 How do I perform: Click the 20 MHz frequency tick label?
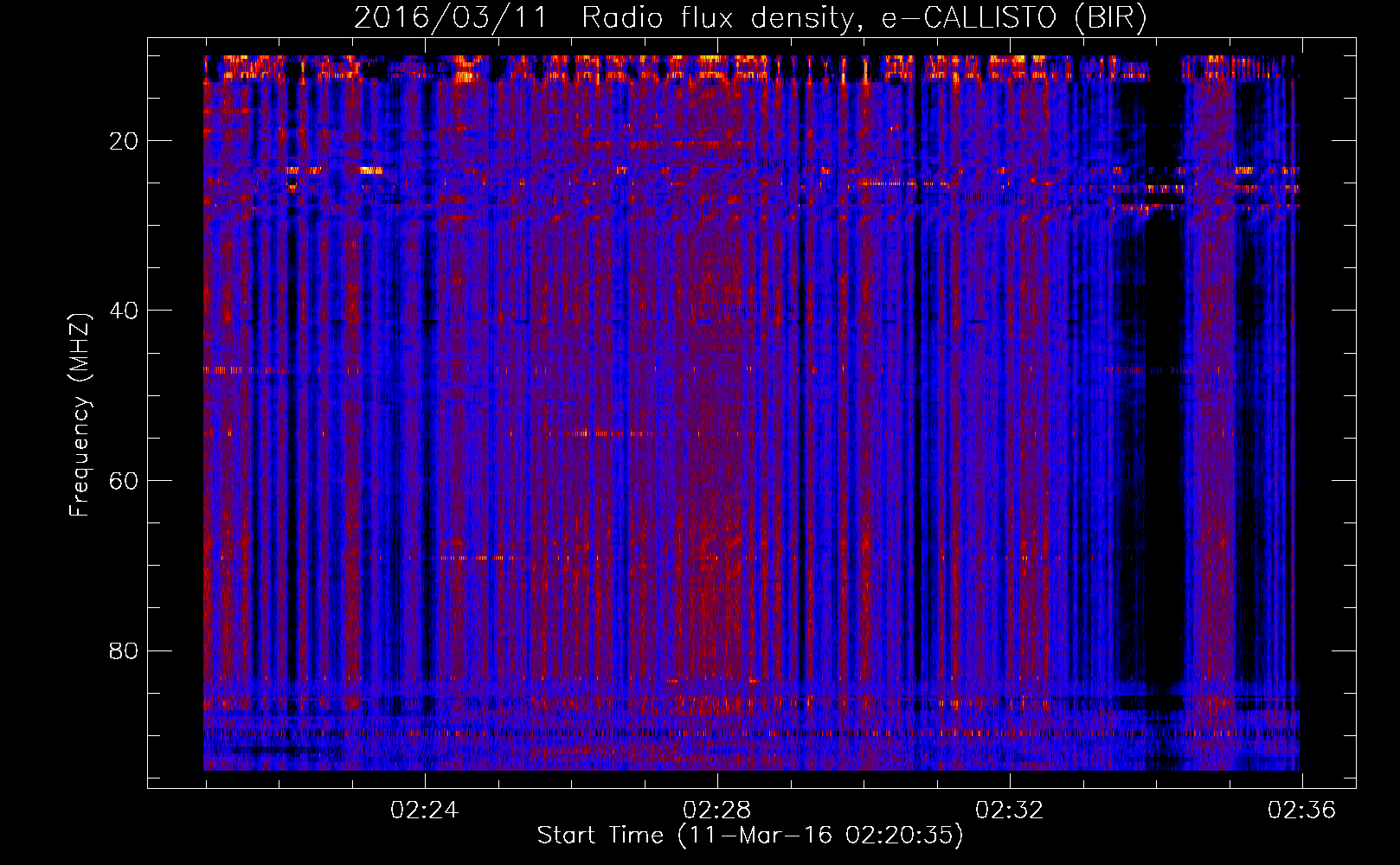coord(125,141)
